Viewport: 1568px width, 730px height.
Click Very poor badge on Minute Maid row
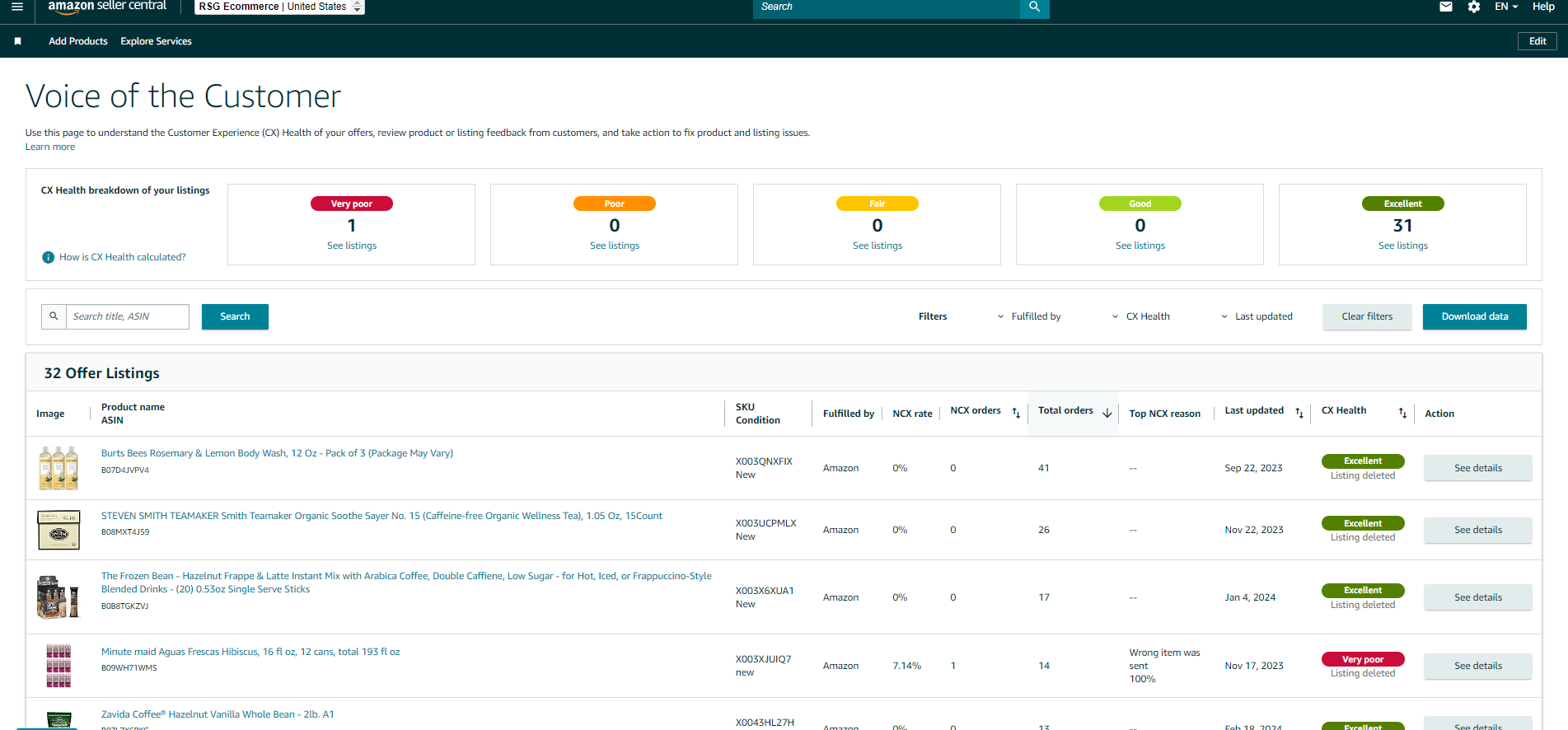[1363, 659]
